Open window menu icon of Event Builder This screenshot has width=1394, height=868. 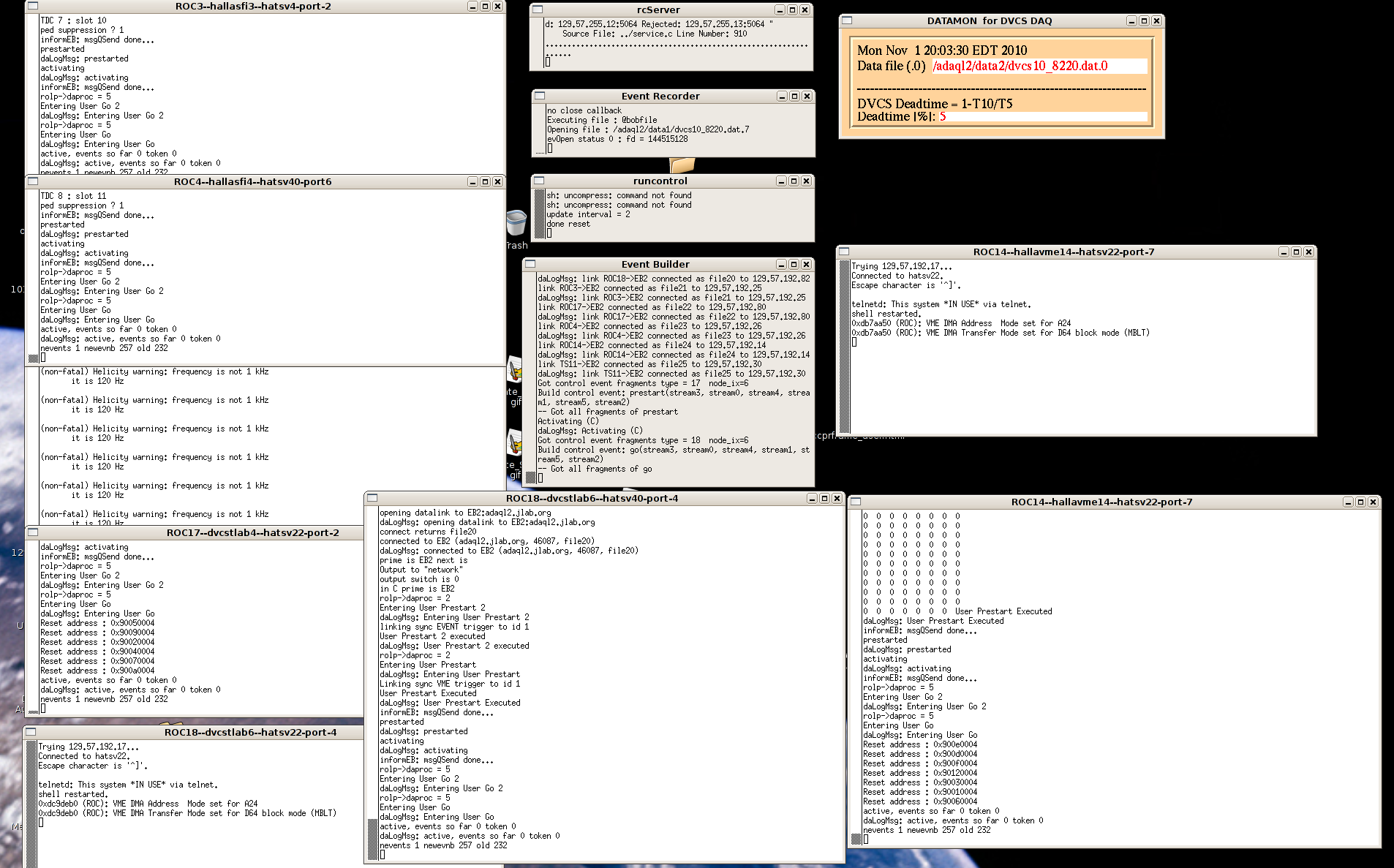click(530, 264)
